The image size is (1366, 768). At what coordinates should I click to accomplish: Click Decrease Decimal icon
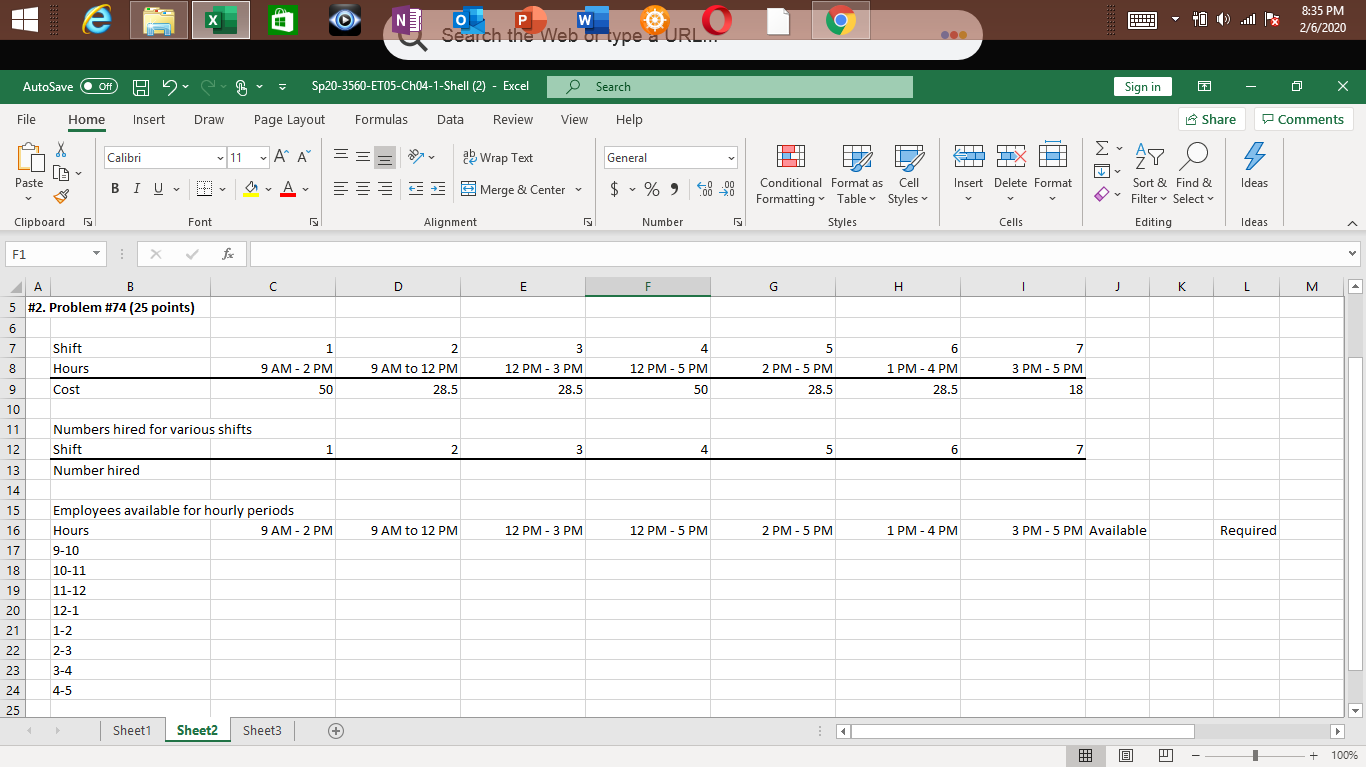point(727,189)
